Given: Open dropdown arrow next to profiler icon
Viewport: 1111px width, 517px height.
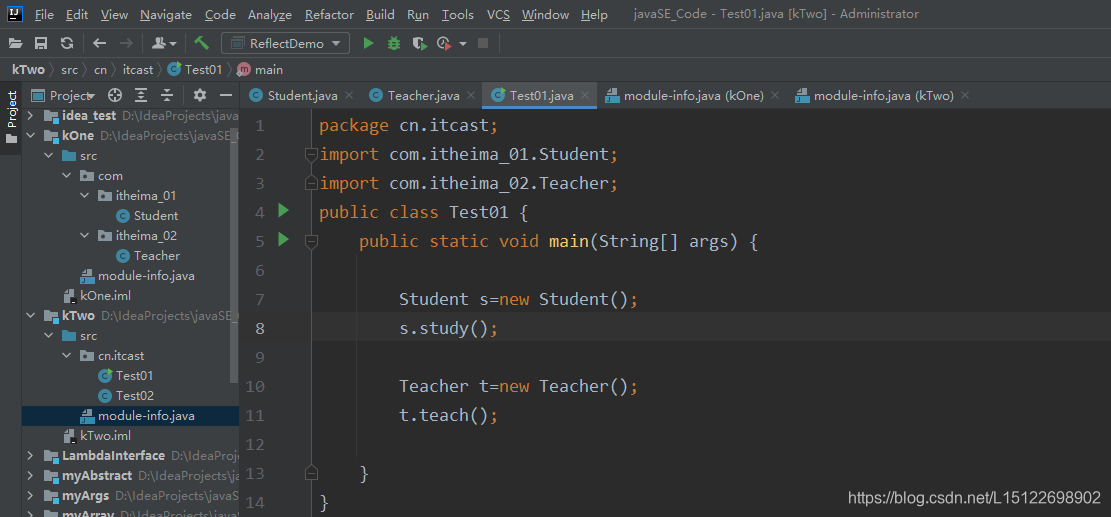Looking at the screenshot, I should [463, 44].
